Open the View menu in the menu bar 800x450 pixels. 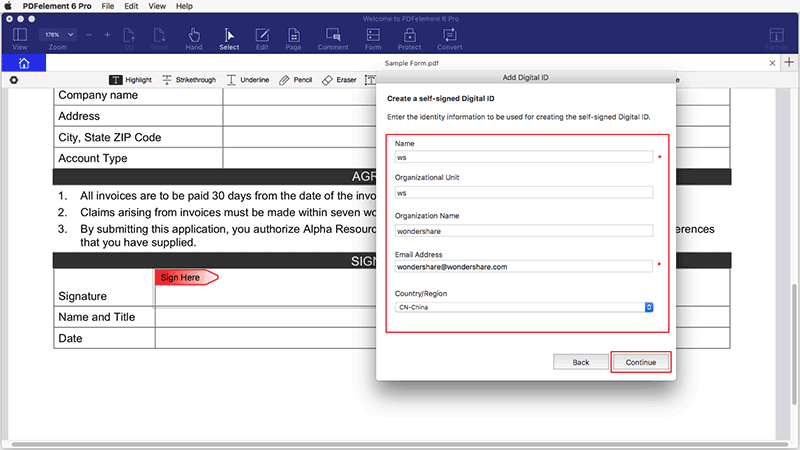pos(157,6)
